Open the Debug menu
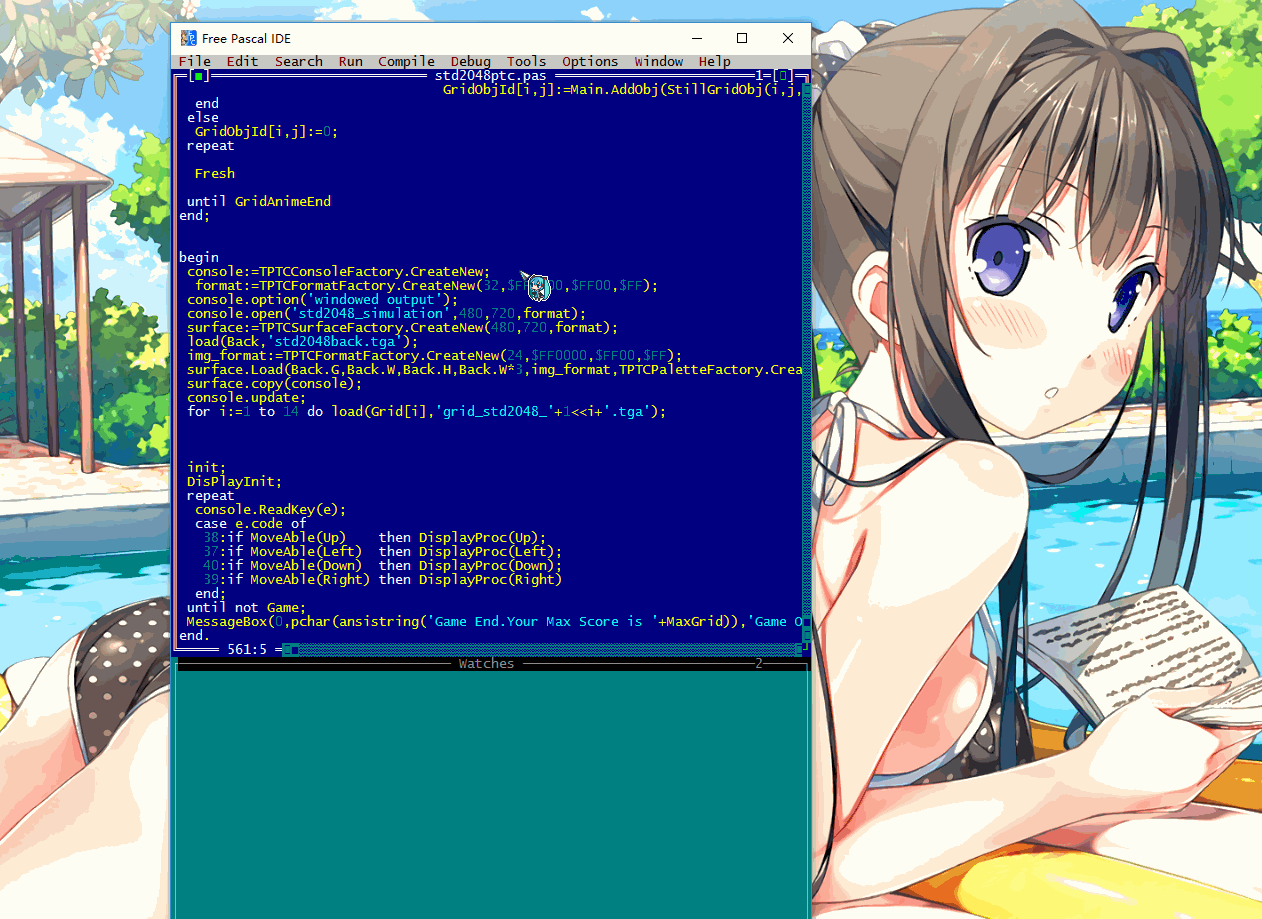 coord(470,61)
